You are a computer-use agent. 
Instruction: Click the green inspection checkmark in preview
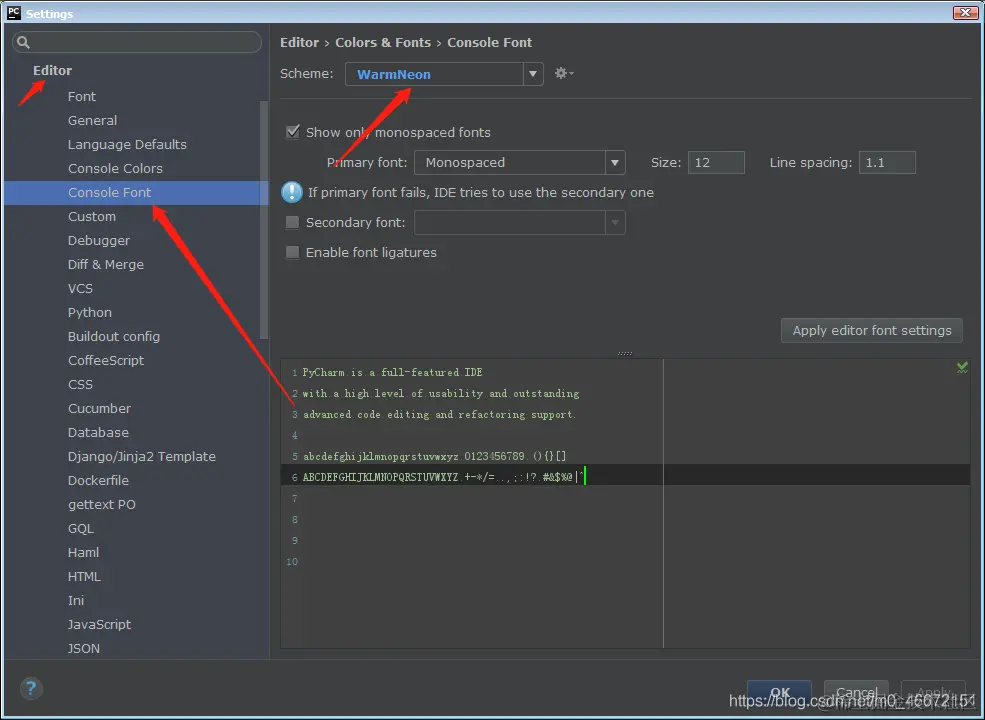(x=962, y=368)
